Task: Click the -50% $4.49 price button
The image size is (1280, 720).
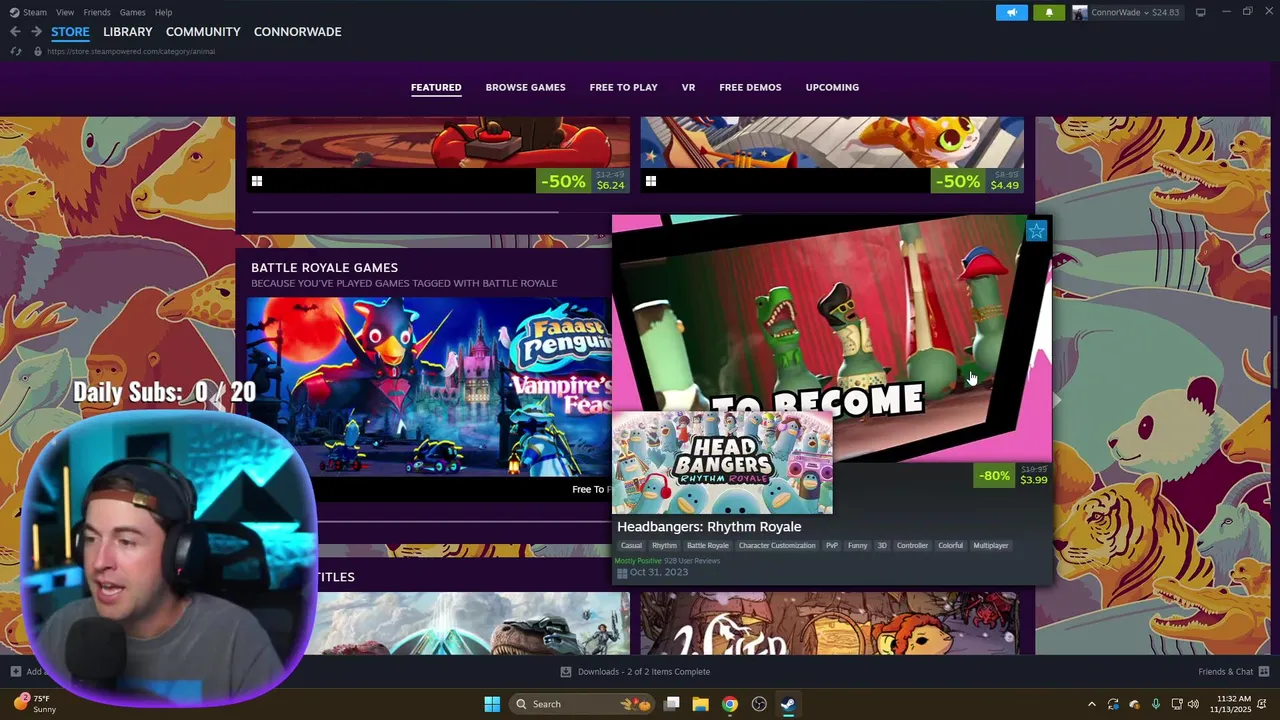Action: (977, 181)
